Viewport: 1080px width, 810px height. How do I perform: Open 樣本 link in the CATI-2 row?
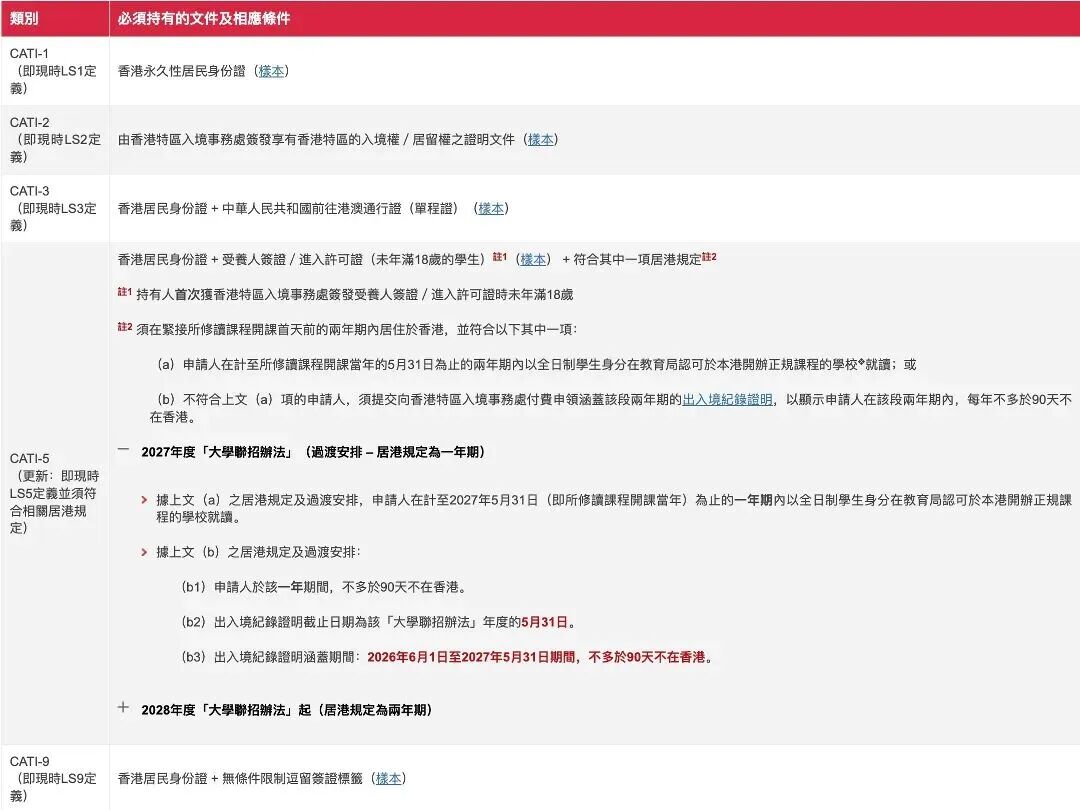click(541, 139)
